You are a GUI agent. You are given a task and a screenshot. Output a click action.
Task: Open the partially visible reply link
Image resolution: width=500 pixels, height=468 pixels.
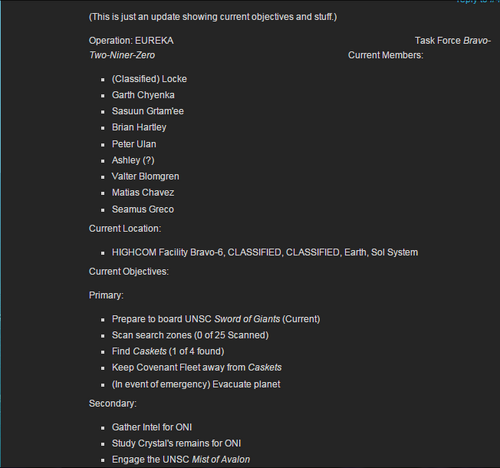tap(477, 1)
